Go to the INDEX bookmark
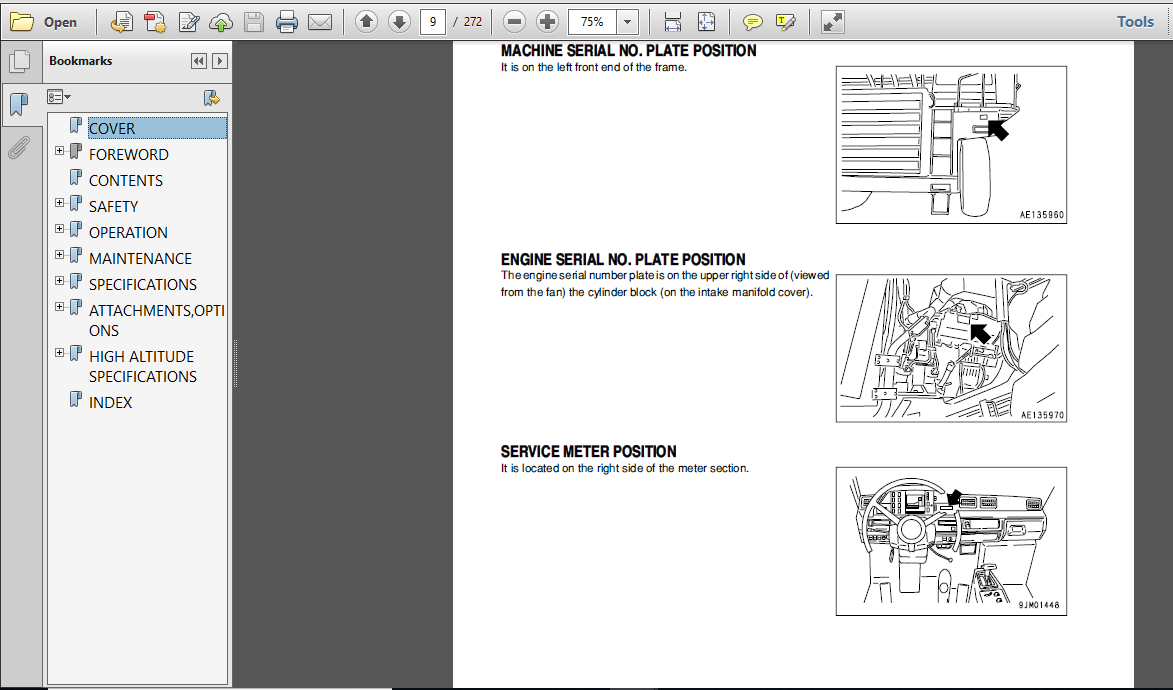 click(x=111, y=403)
